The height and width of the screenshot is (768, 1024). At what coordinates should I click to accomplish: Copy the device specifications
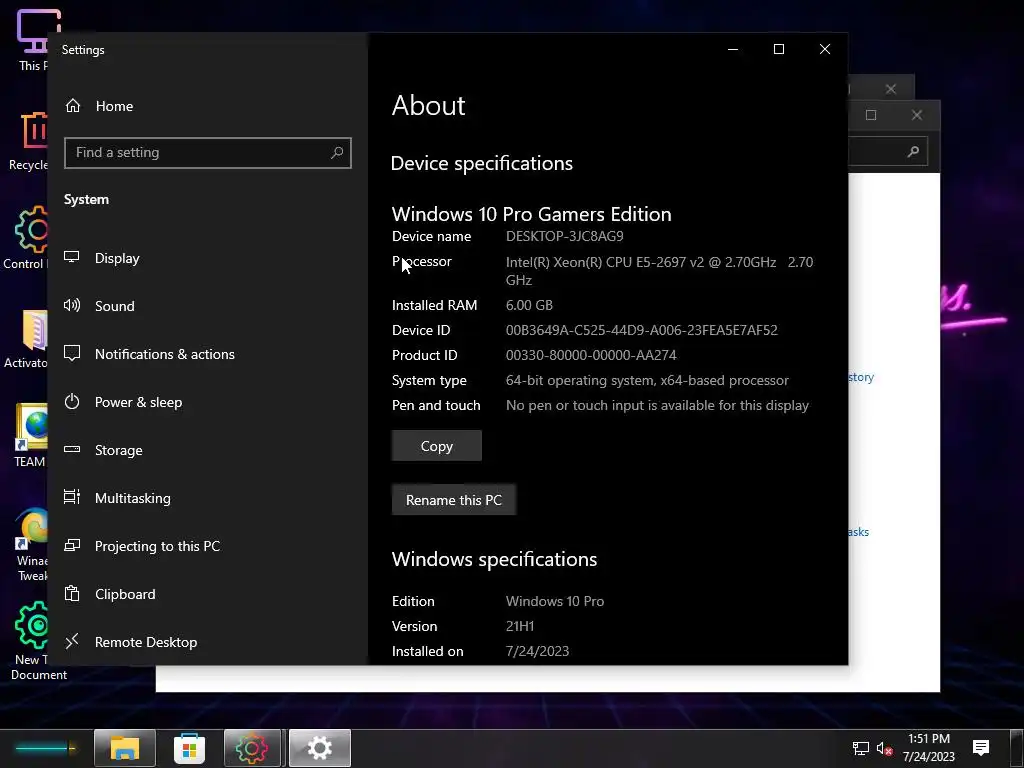point(437,446)
